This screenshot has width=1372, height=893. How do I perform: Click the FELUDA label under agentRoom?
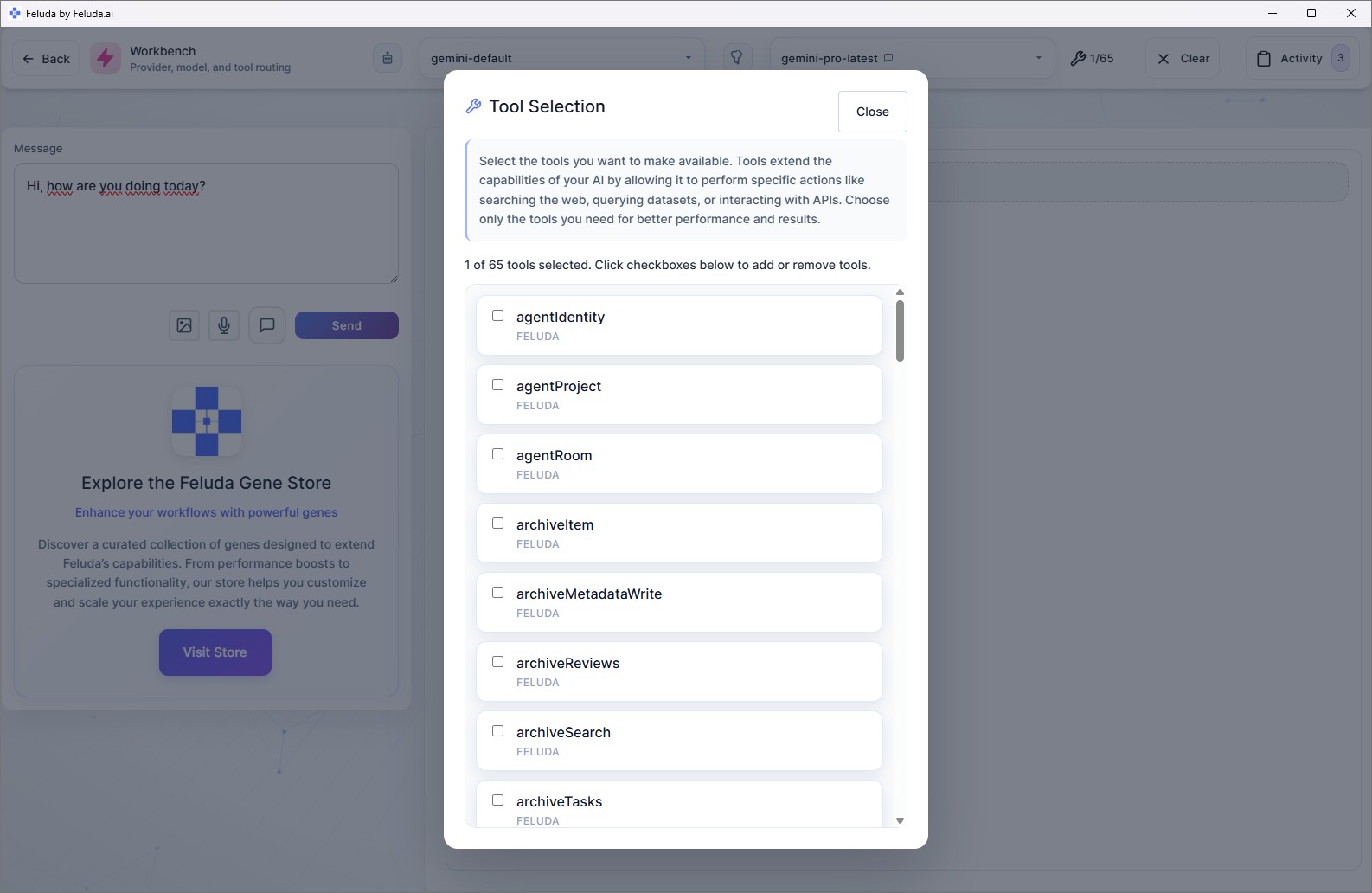tap(538, 475)
